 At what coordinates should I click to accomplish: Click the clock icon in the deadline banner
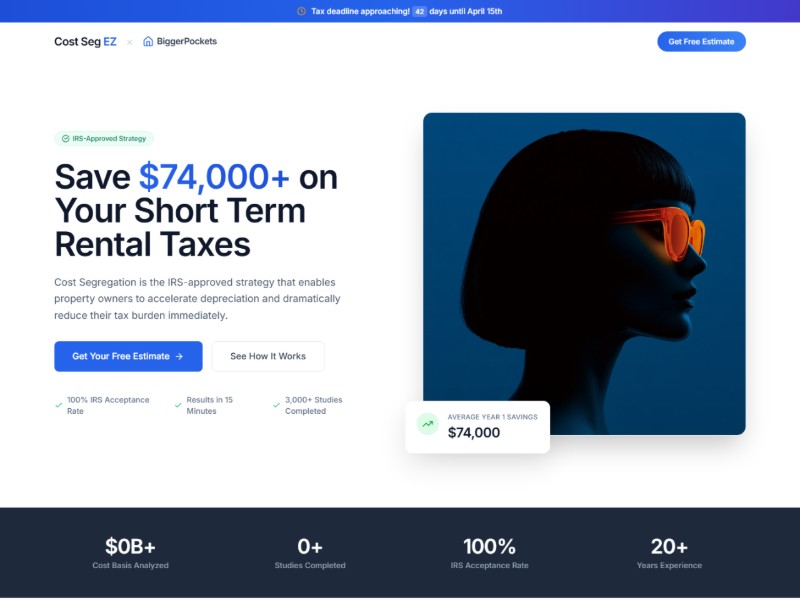[x=302, y=11]
